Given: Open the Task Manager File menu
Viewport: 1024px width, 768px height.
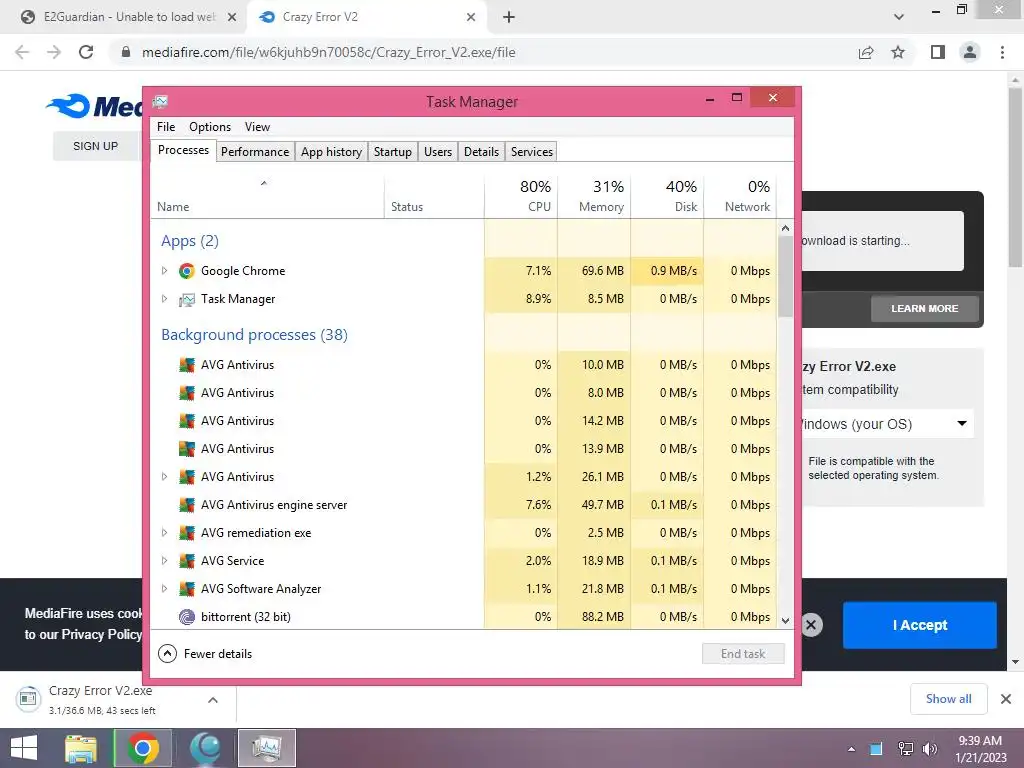Looking at the screenshot, I should click(166, 127).
